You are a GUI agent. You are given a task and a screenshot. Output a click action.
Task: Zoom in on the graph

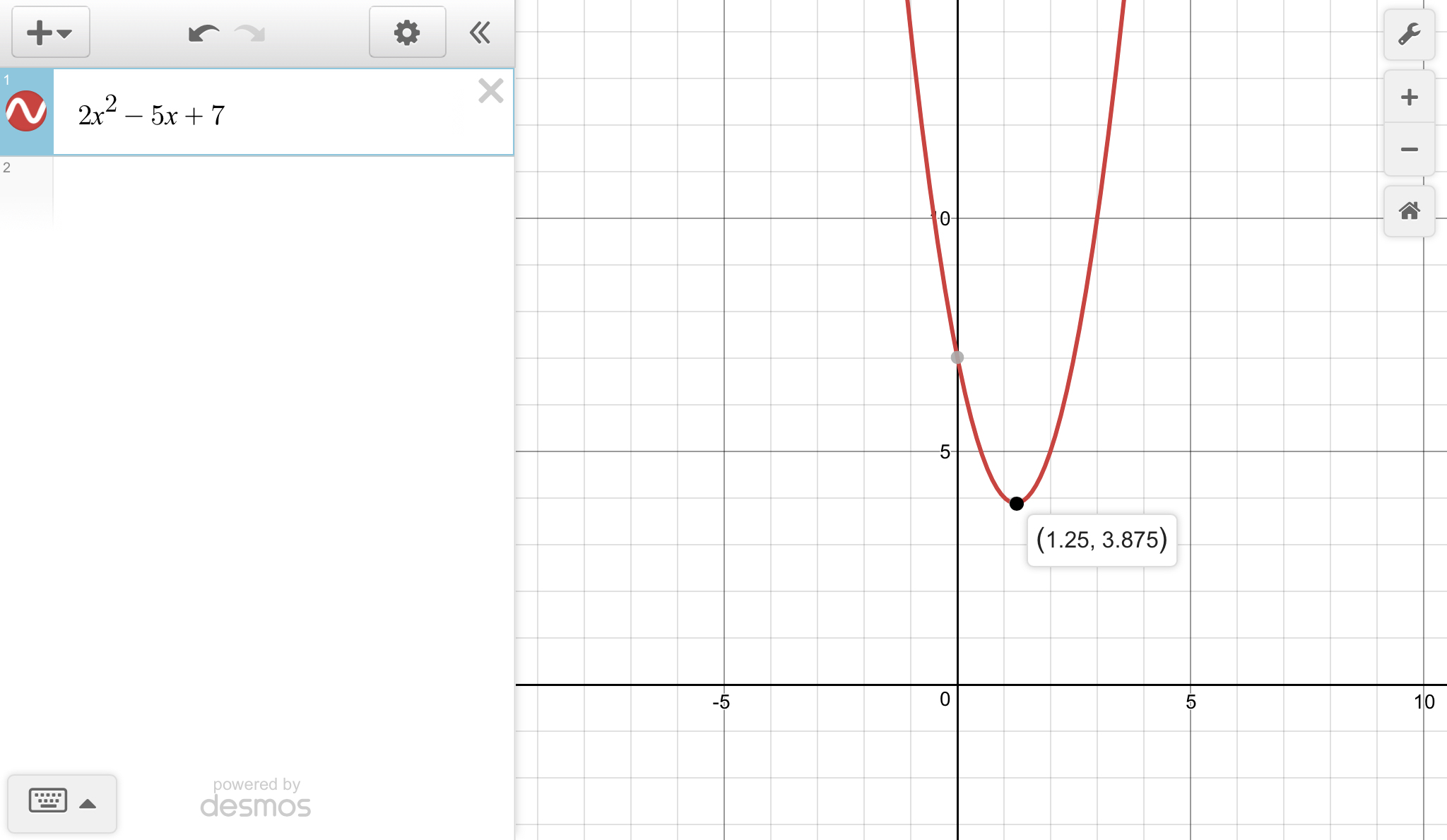(x=1409, y=97)
